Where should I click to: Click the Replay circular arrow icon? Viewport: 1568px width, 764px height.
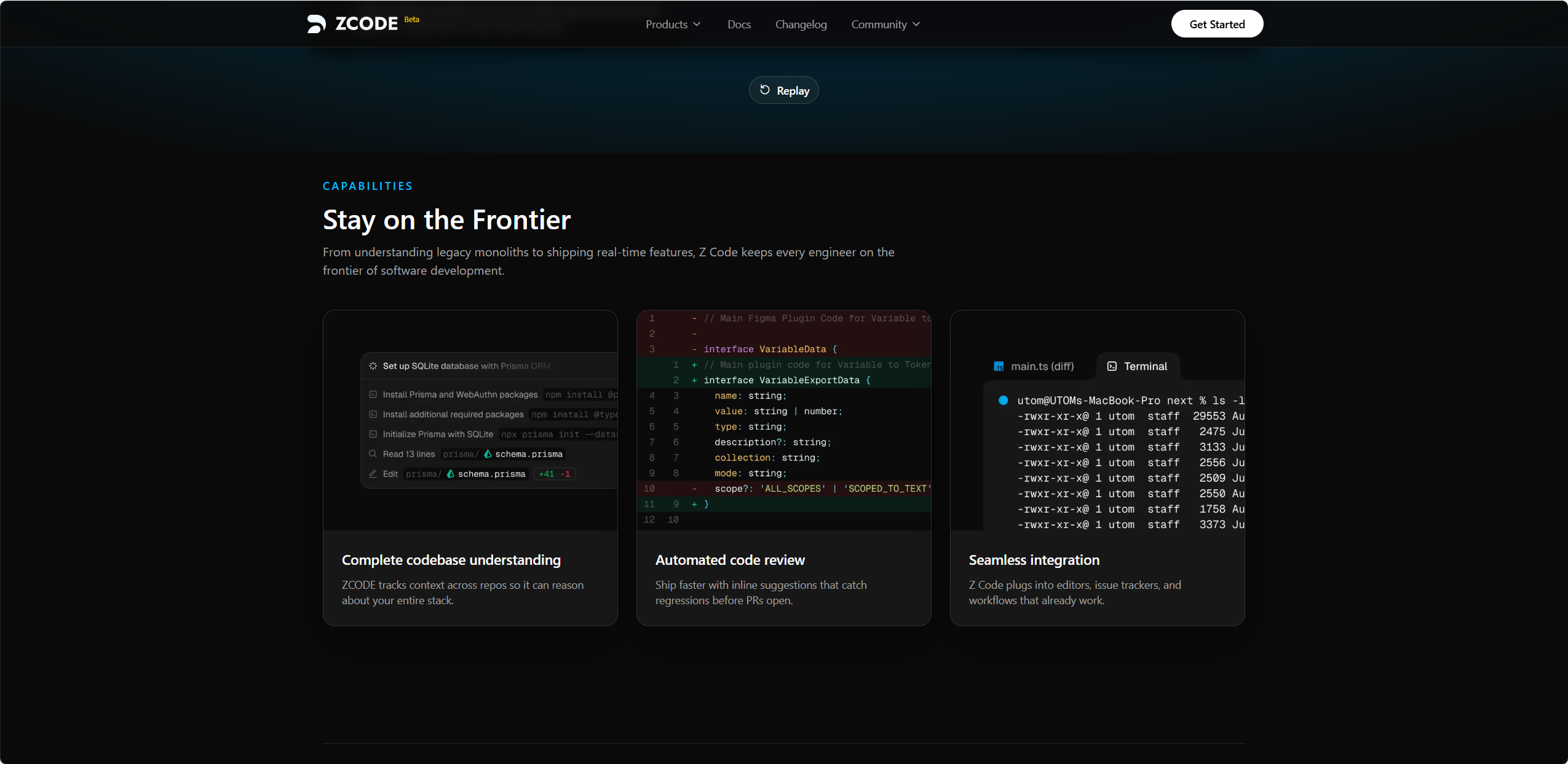(764, 90)
